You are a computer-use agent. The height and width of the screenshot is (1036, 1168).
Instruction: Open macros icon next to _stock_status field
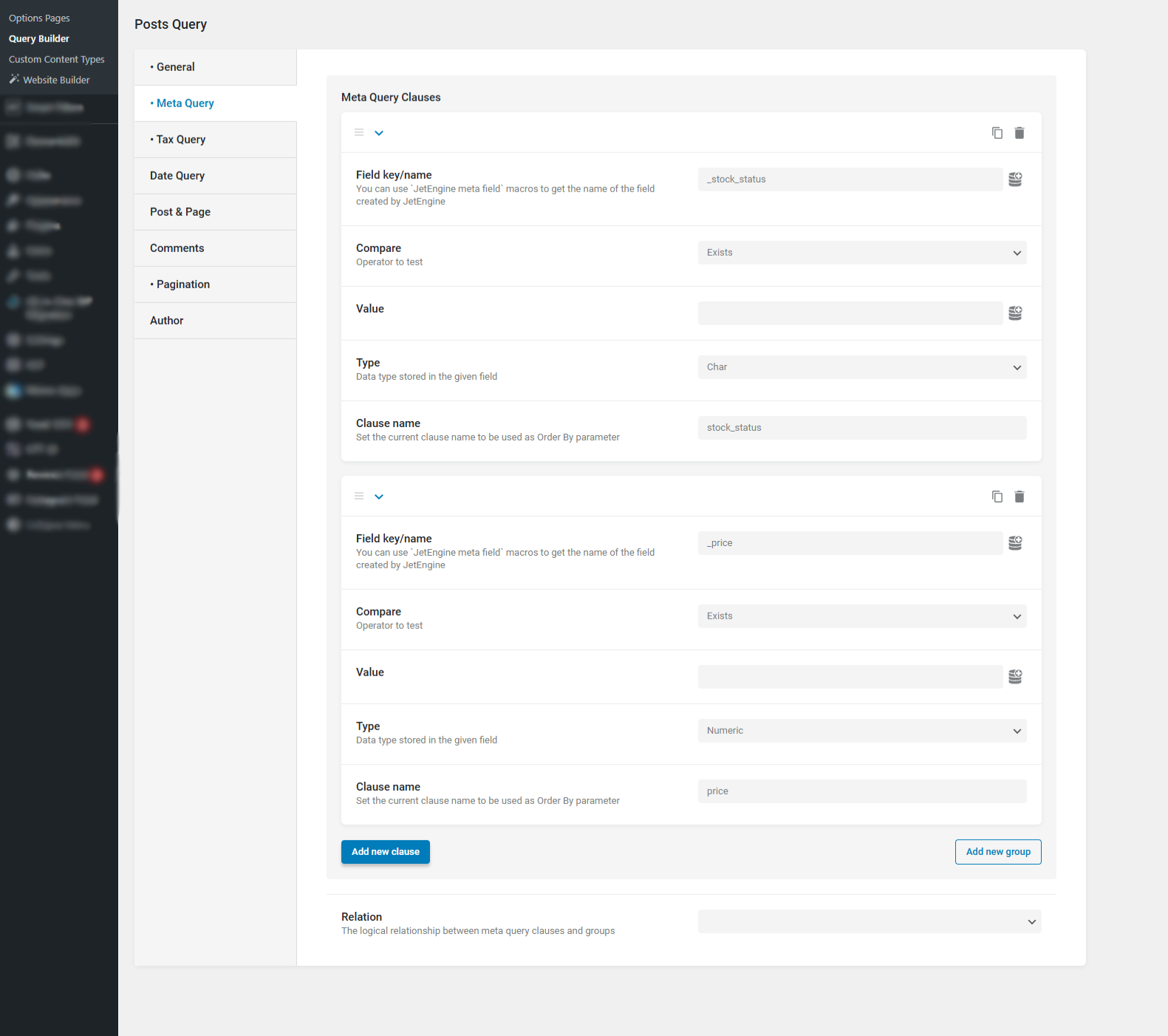click(x=1015, y=180)
